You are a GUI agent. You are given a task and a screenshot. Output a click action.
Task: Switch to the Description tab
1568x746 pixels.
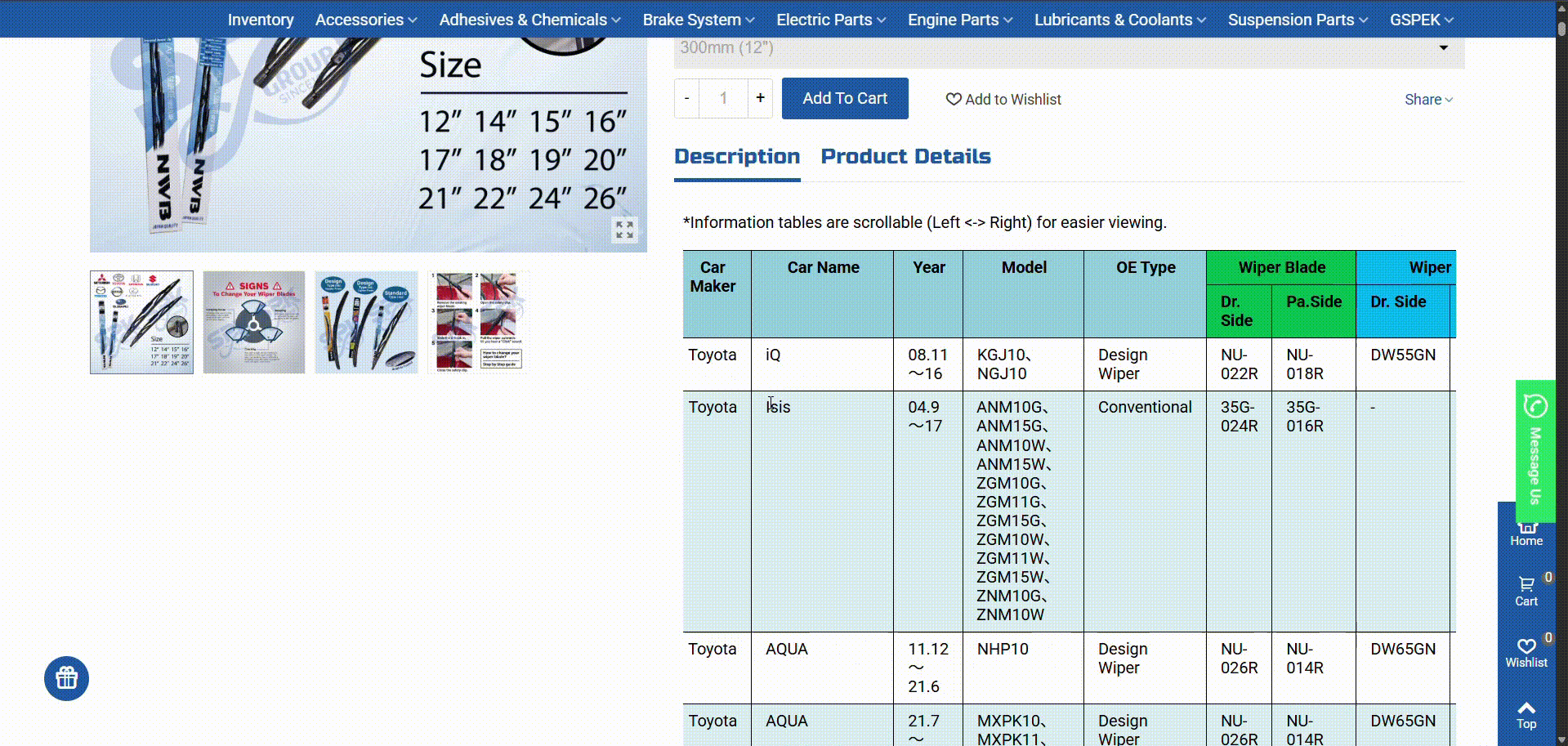tap(737, 157)
